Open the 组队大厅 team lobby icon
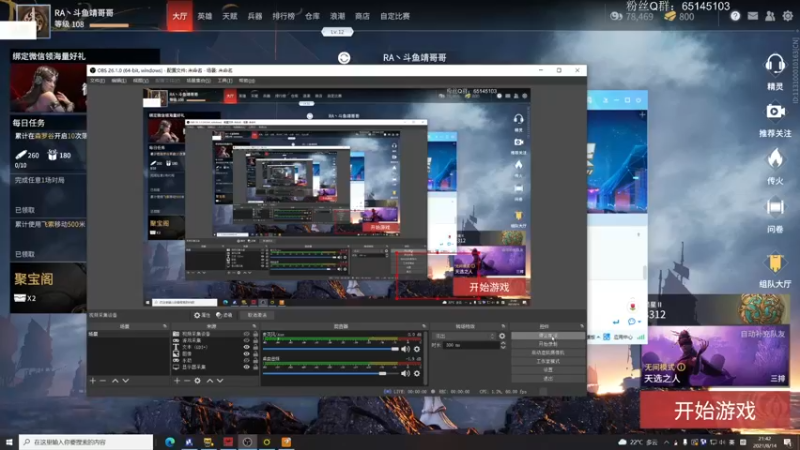The image size is (800, 450). coord(775,262)
